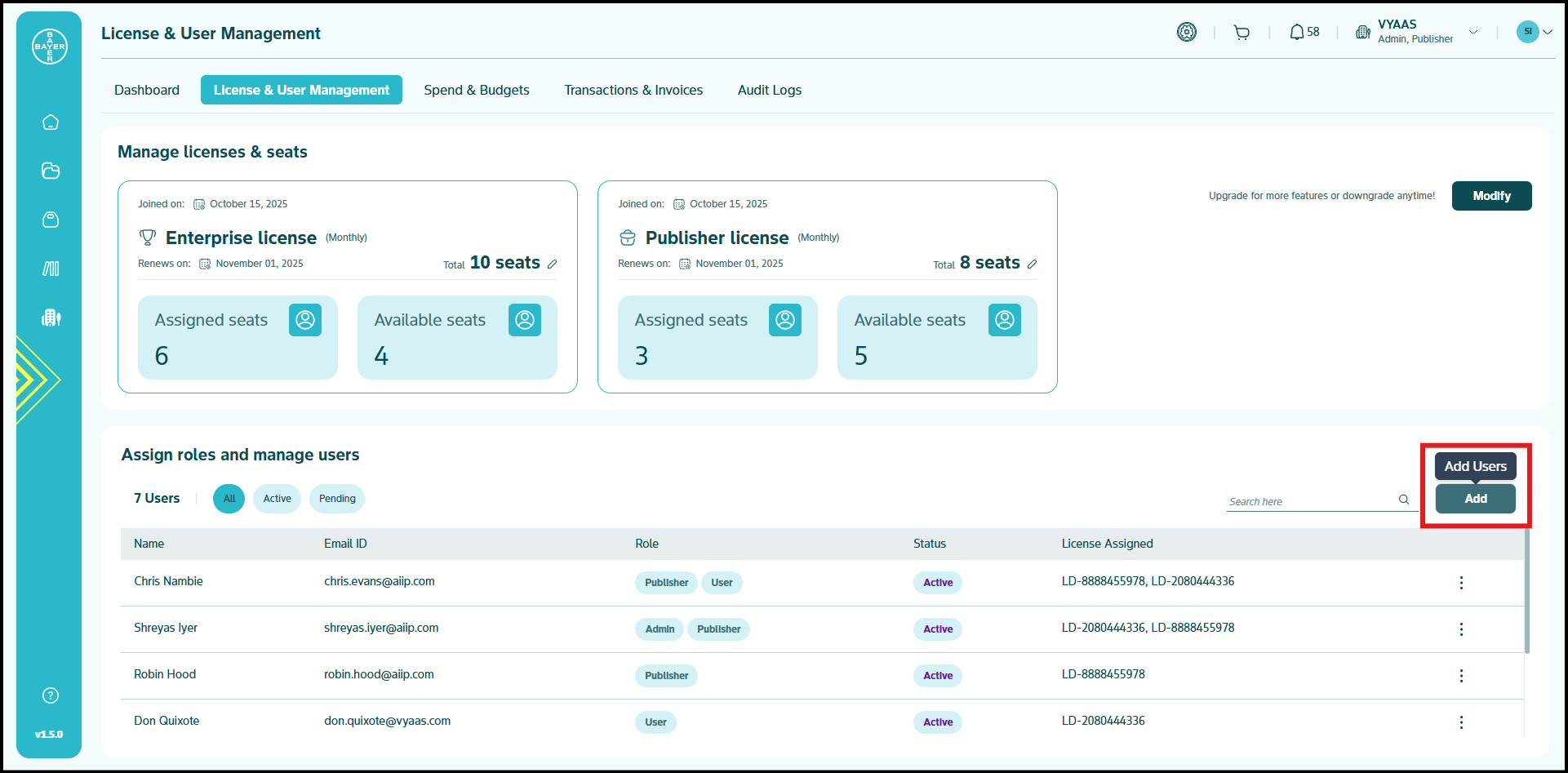Filter users by Active status
Image resolution: width=1568 pixels, height=773 pixels.
277,499
